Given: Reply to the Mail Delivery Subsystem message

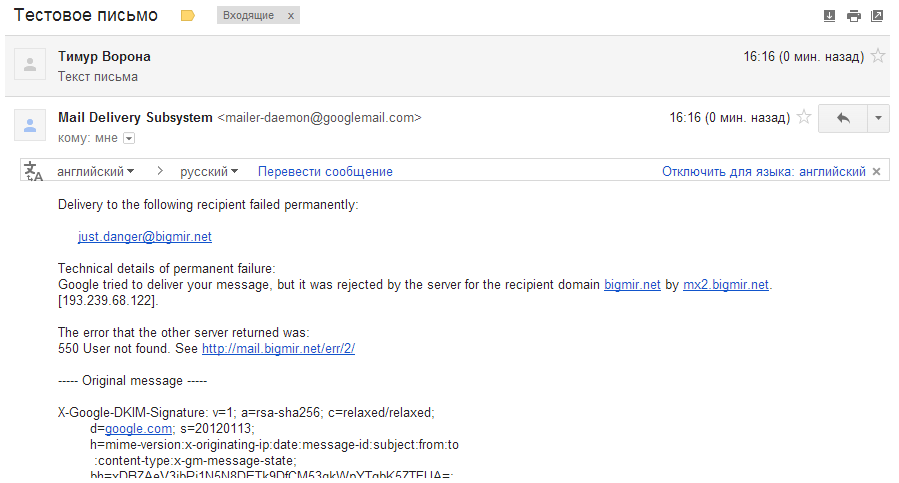Looking at the screenshot, I should coord(842,118).
